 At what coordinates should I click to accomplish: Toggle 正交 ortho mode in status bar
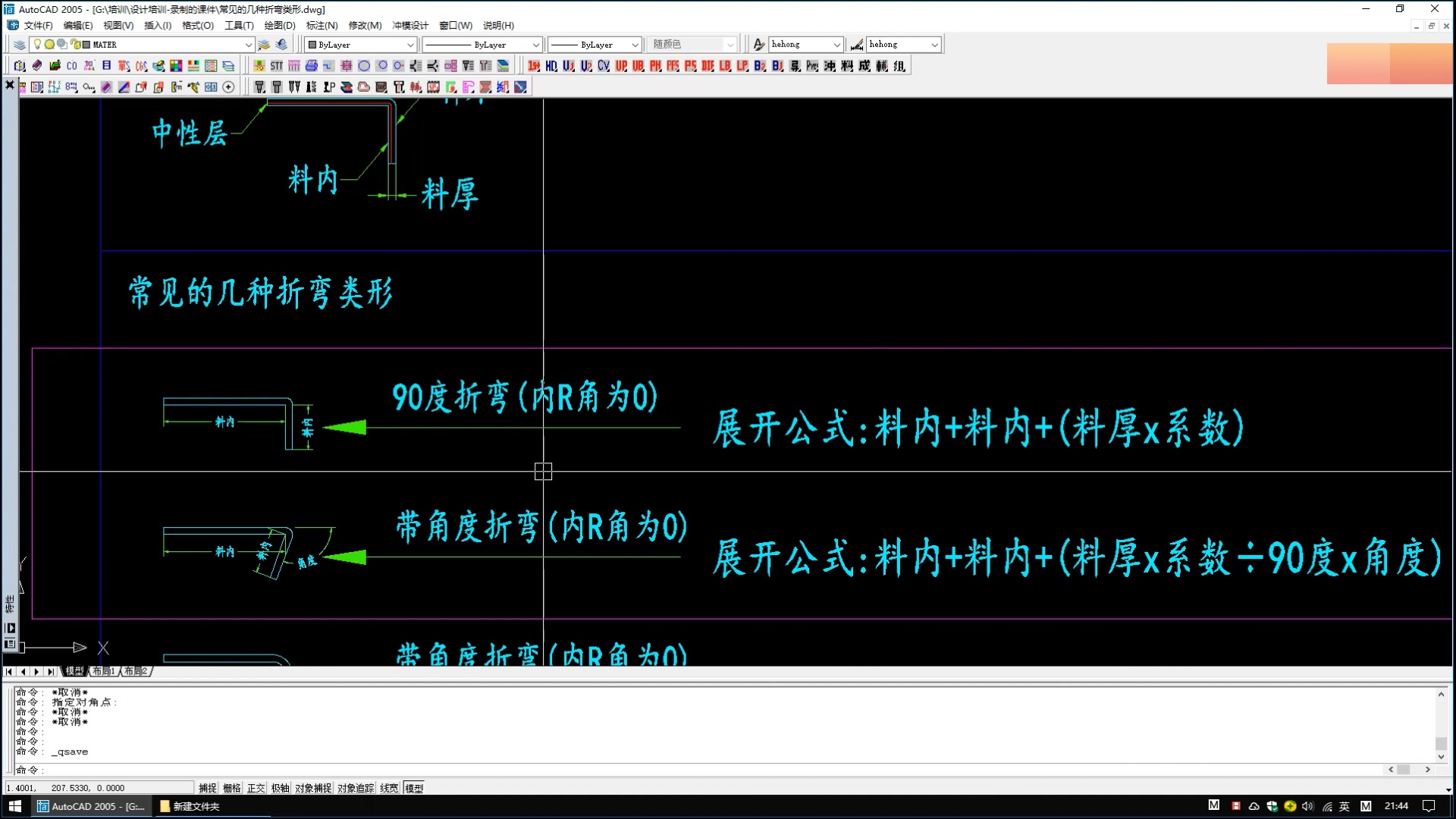click(x=256, y=788)
